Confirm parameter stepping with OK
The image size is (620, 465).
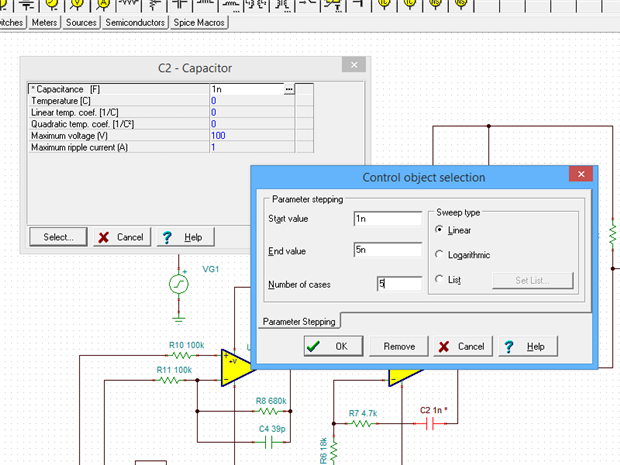click(331, 346)
